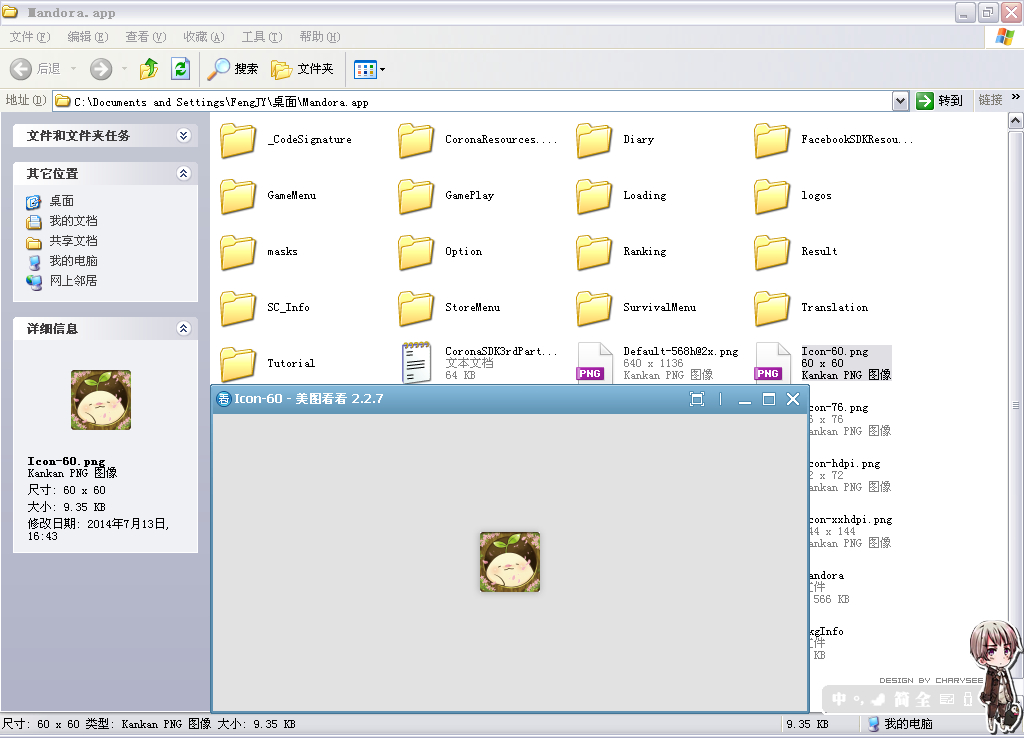Viewport: 1024px width, 738px height.
Task: Open the 工具(T) menu
Action: (x=262, y=37)
